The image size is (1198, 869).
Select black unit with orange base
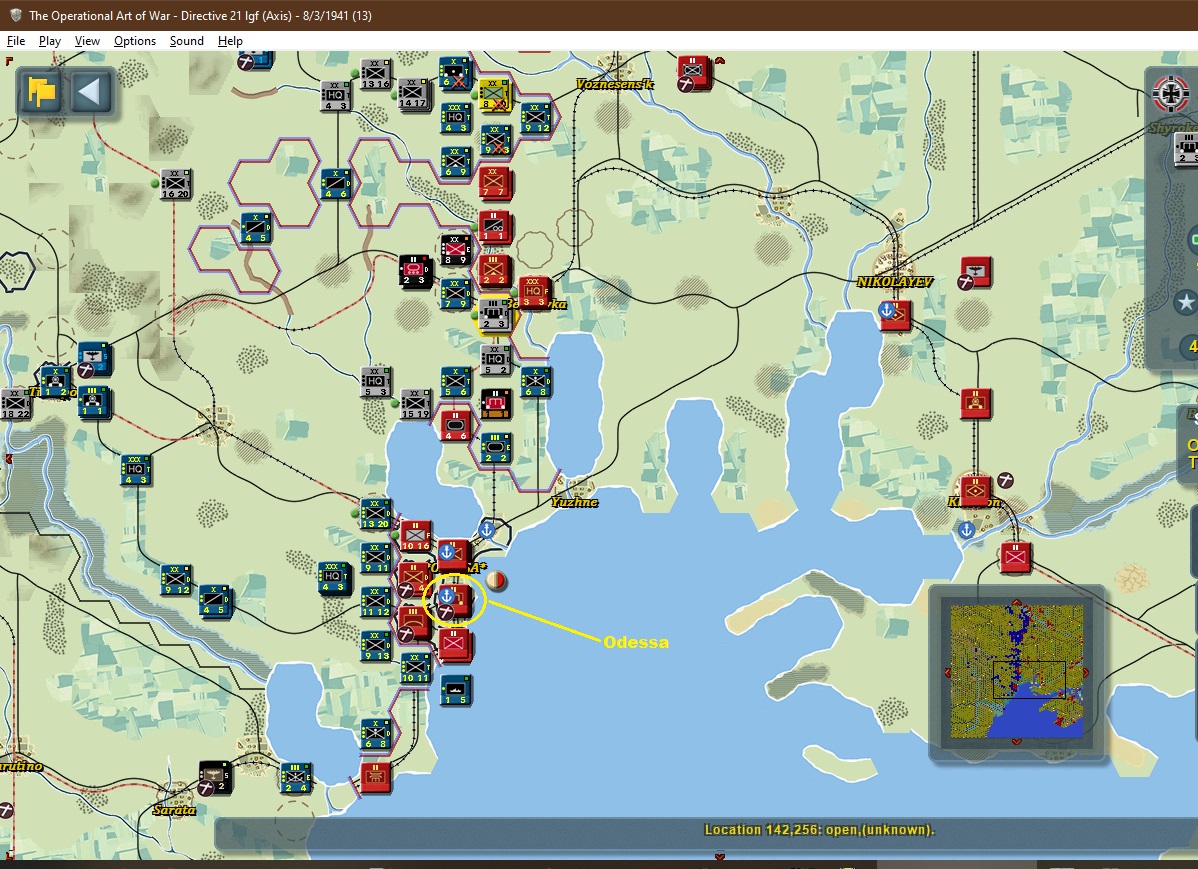pos(495,403)
